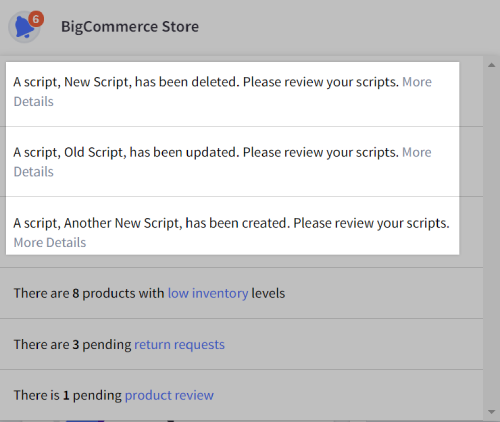
Task: Click the bold number 3 in returns notice
Action: pyautogui.click(x=76, y=344)
